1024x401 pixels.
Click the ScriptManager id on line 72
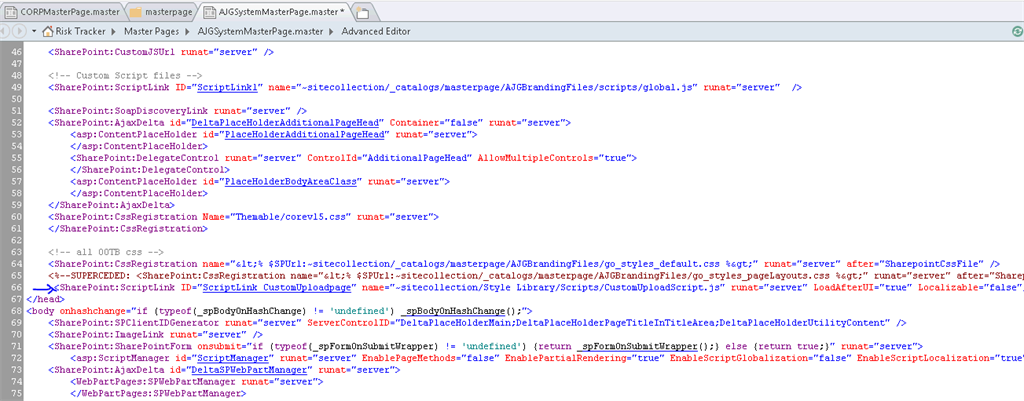click(233, 358)
